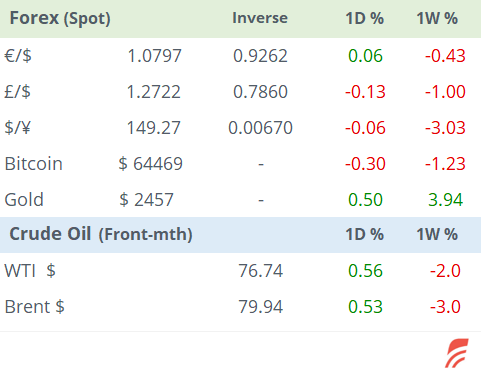Click the WTI price "76.74"

[261, 270]
